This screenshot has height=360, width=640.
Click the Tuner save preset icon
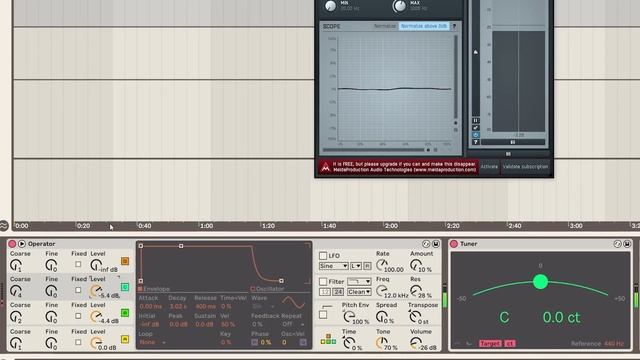point(627,244)
